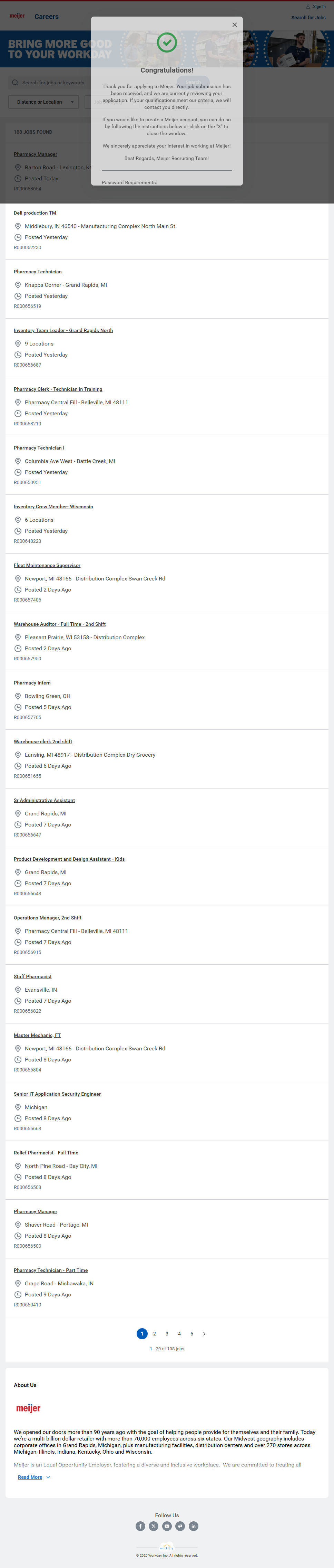Click the Facebook icon in footer
This screenshot has height=1568, width=334.
click(140, 1526)
